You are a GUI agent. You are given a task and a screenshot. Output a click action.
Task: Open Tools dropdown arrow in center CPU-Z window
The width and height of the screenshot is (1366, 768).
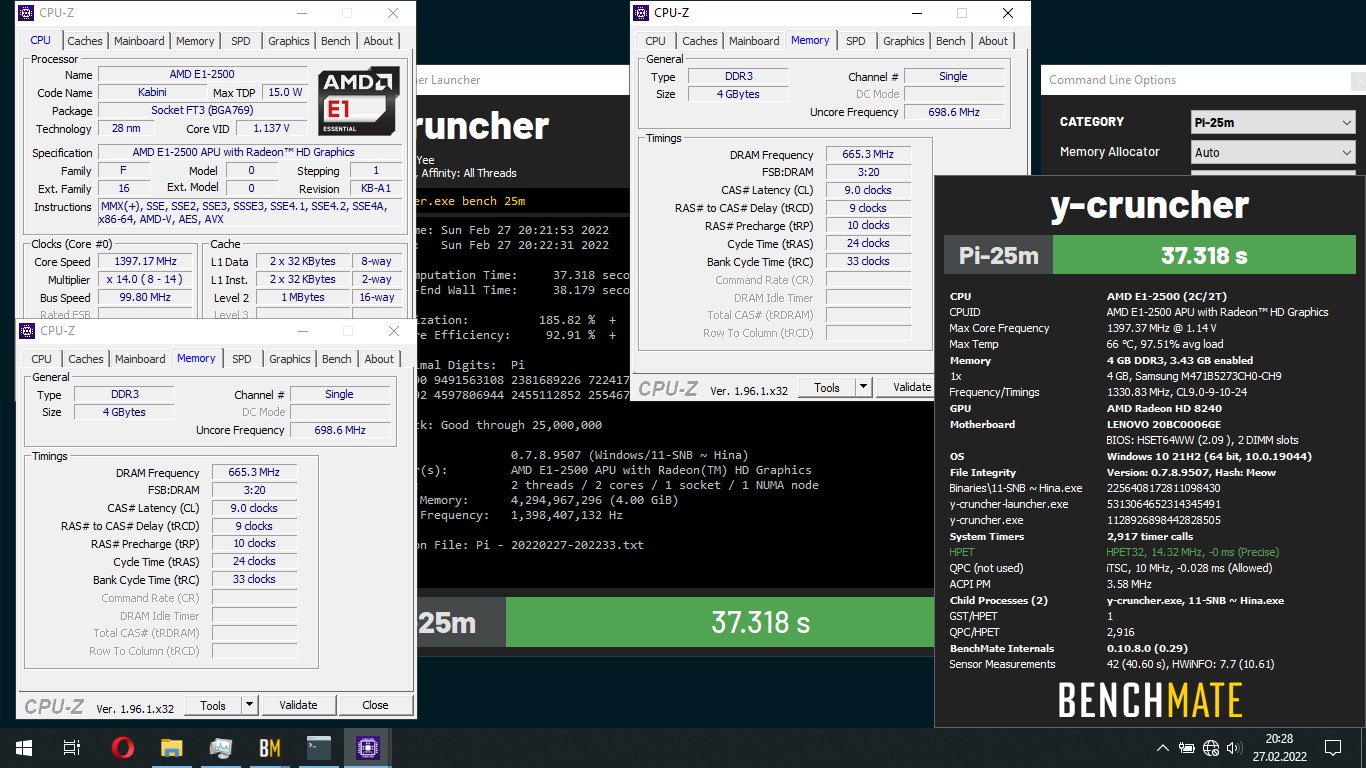pos(864,387)
